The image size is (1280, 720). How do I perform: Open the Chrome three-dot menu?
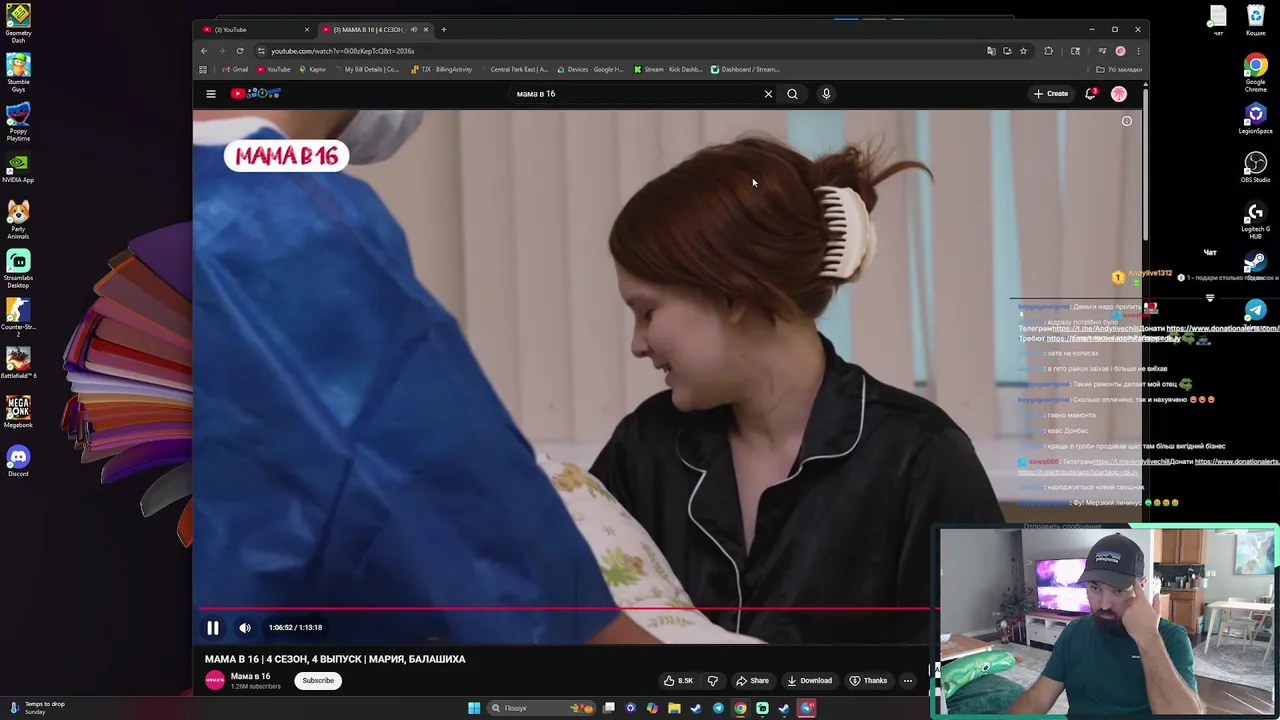click(1138, 51)
